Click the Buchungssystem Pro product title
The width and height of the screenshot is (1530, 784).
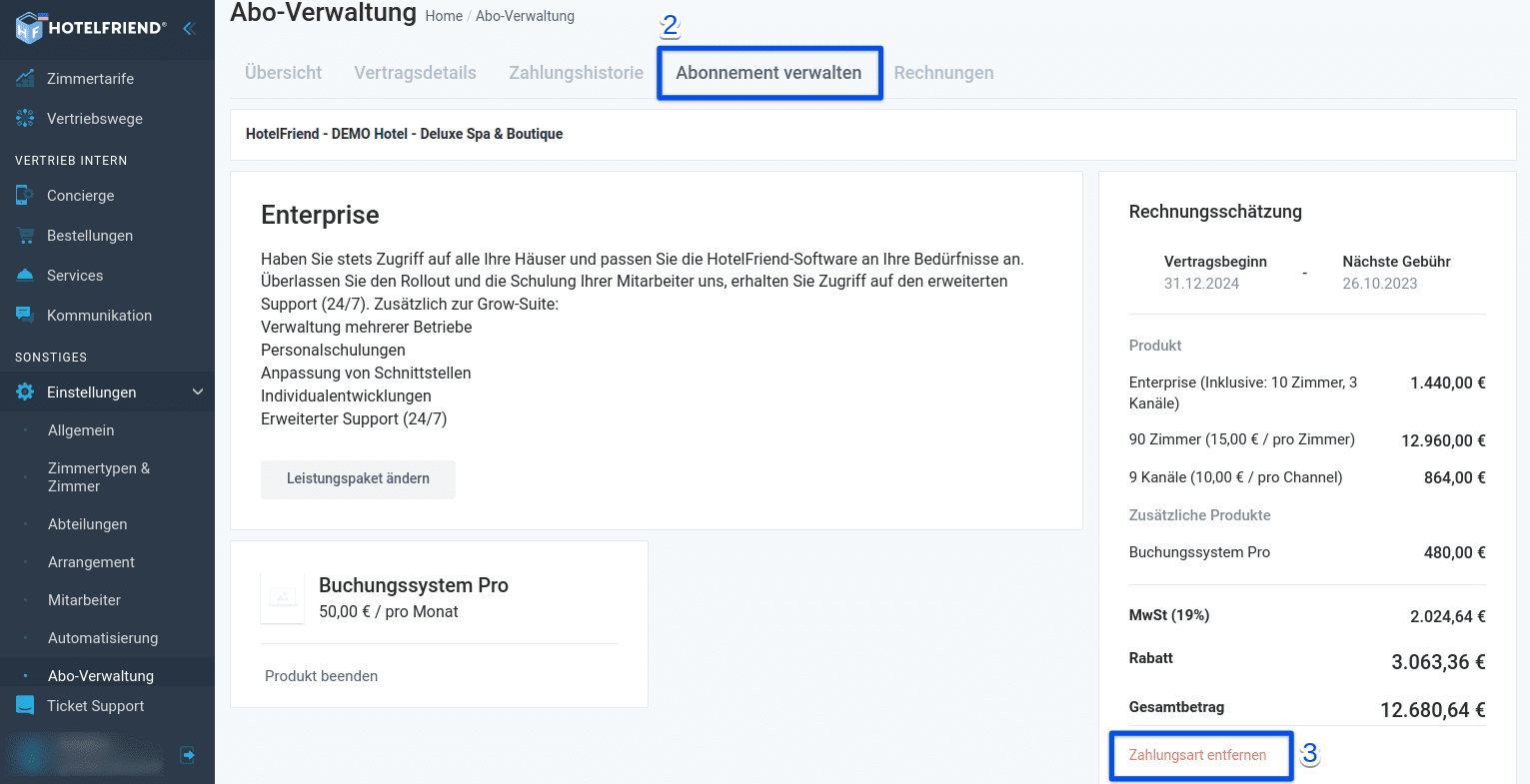pos(414,585)
